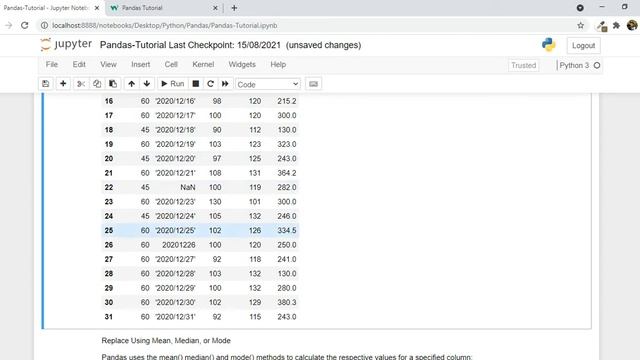Open the cell type Code dropdown
The image size is (640, 360).
(268, 84)
